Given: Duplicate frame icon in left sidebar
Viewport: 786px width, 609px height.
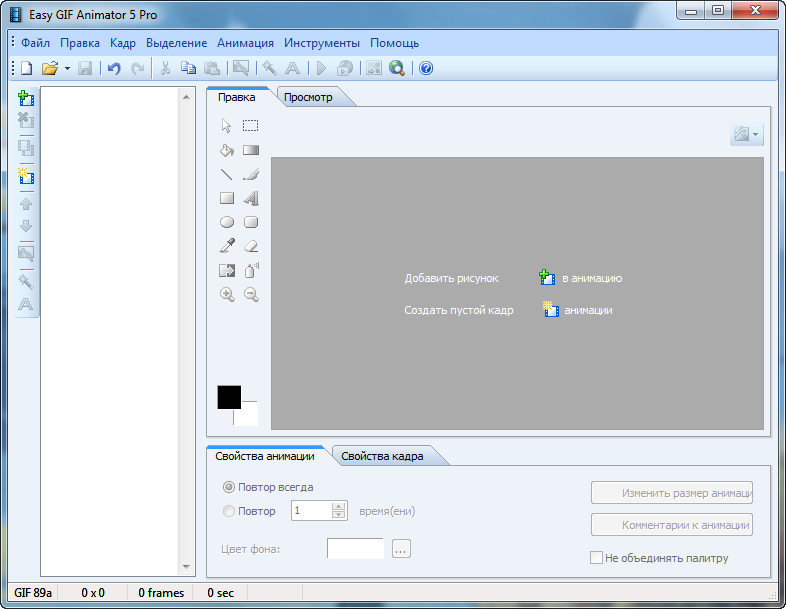Looking at the screenshot, I should [x=26, y=148].
